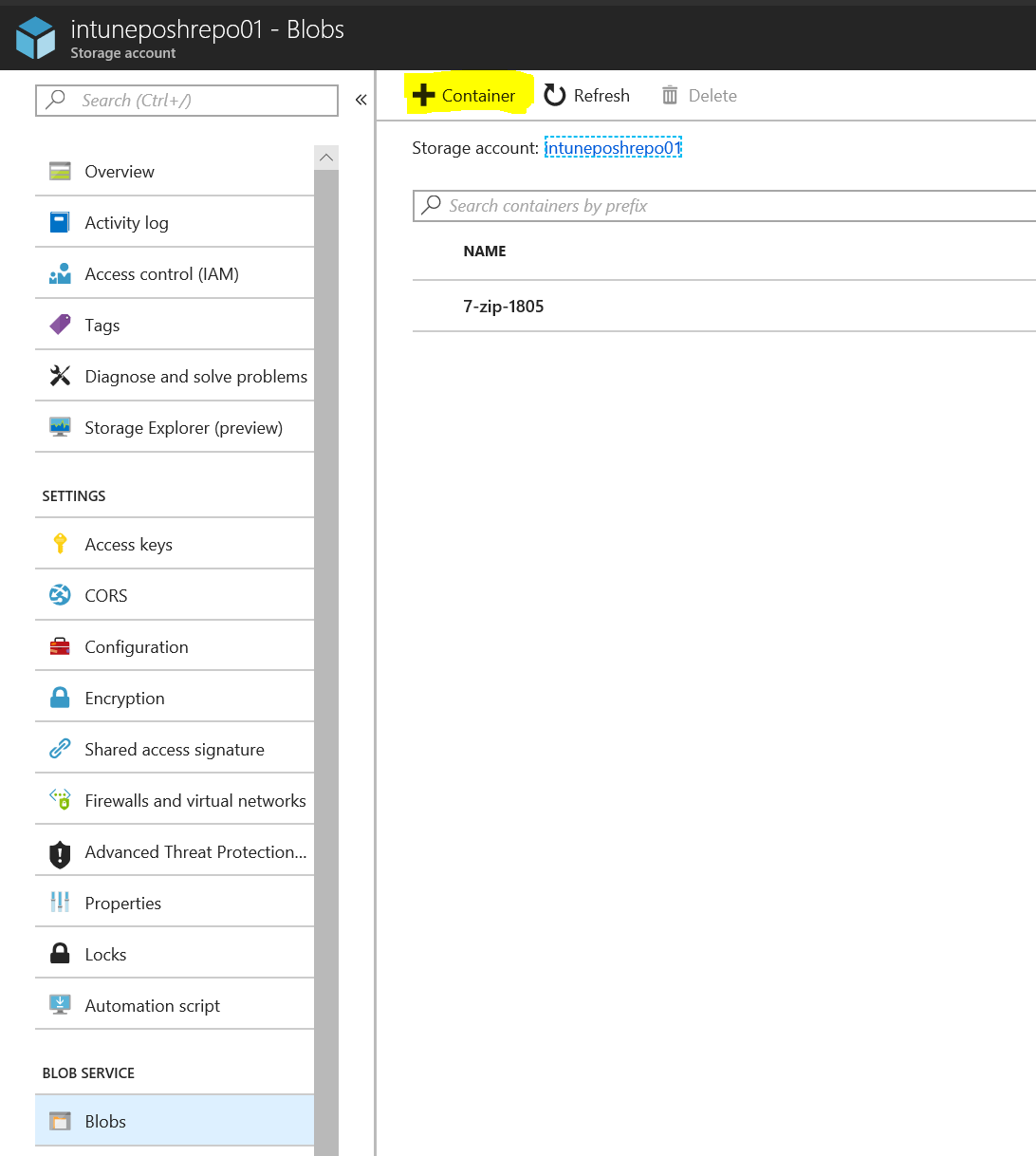Click the Properties bars icon
This screenshot has width=1036, height=1156.
pos(60,903)
